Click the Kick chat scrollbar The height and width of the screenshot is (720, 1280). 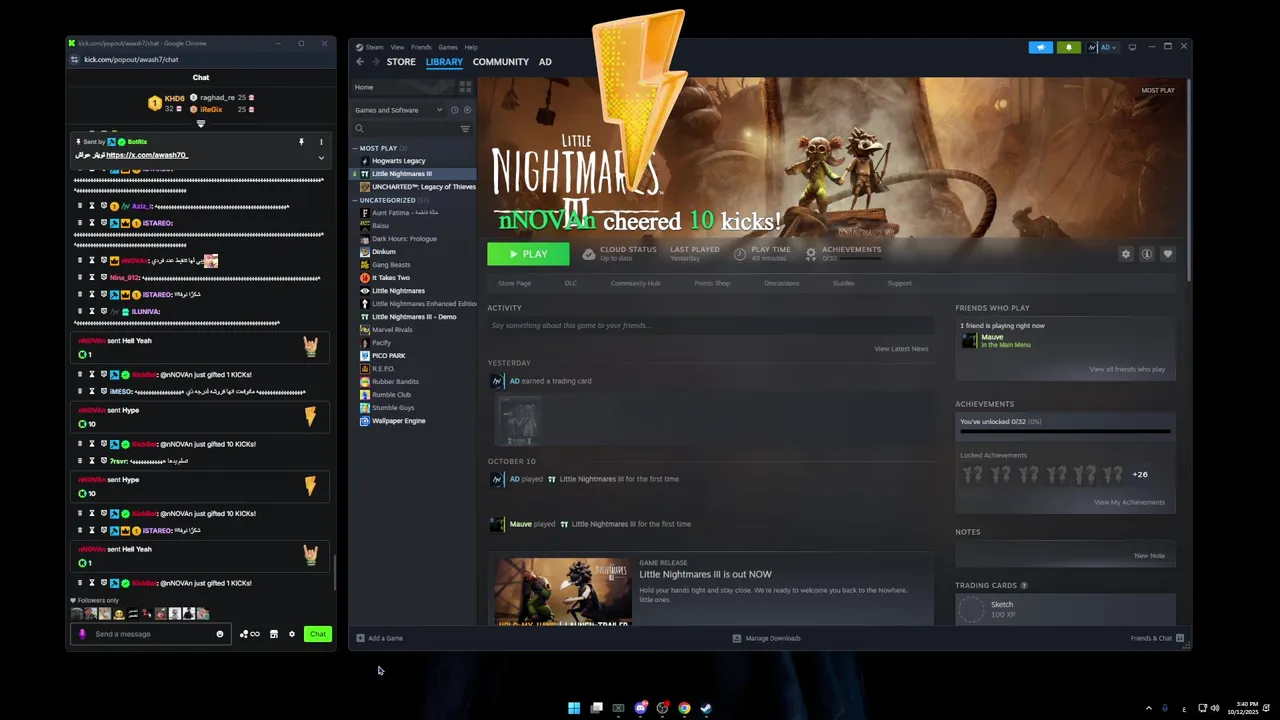coord(334,572)
